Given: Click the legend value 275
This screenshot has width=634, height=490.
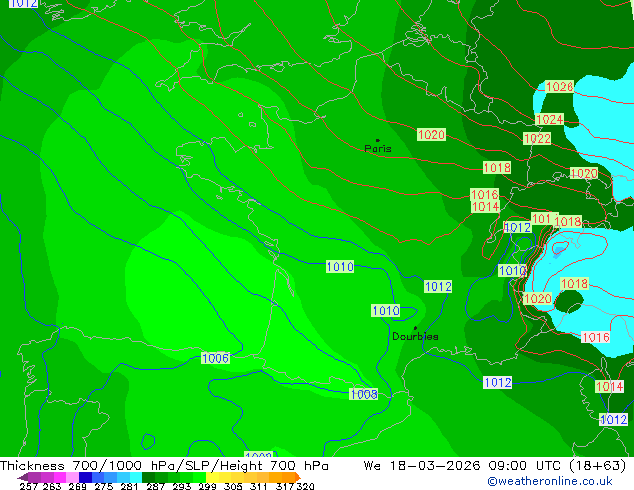Looking at the screenshot, I should 104,486.
